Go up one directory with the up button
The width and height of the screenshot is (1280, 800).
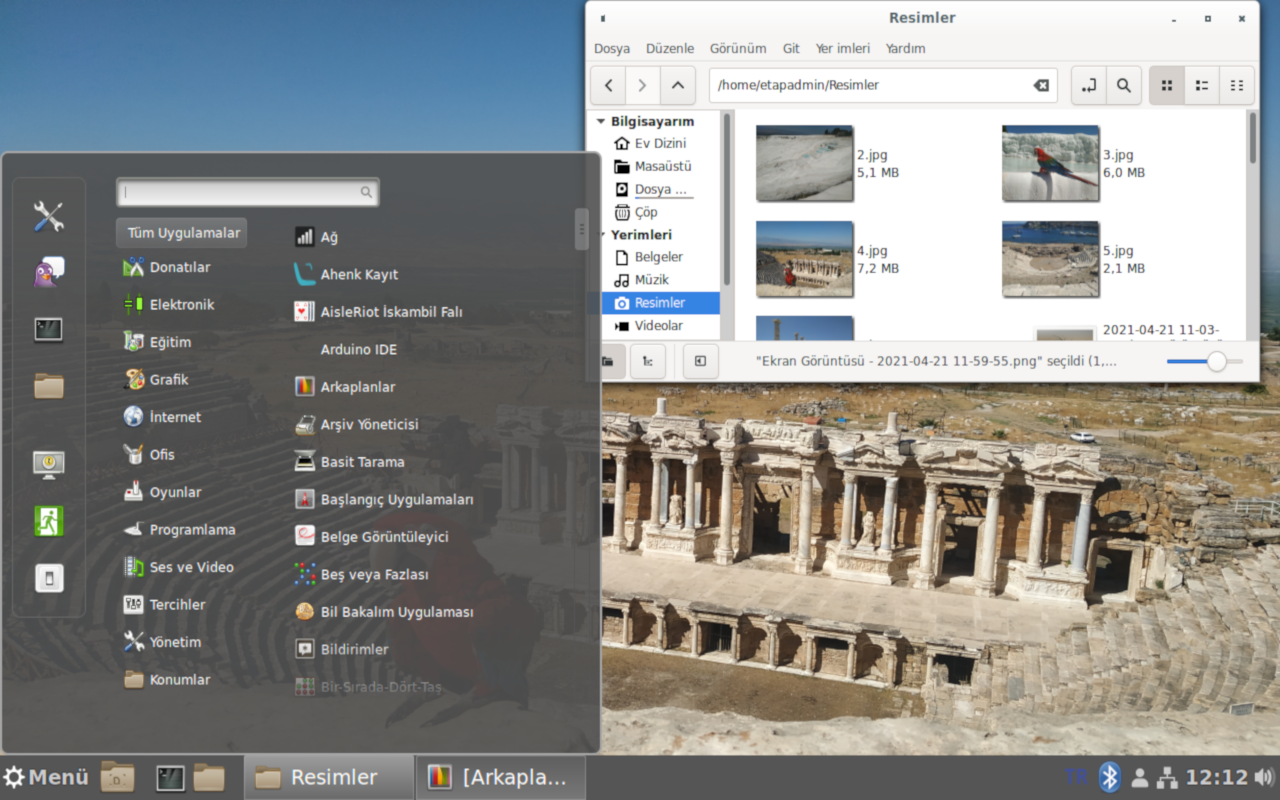point(677,85)
